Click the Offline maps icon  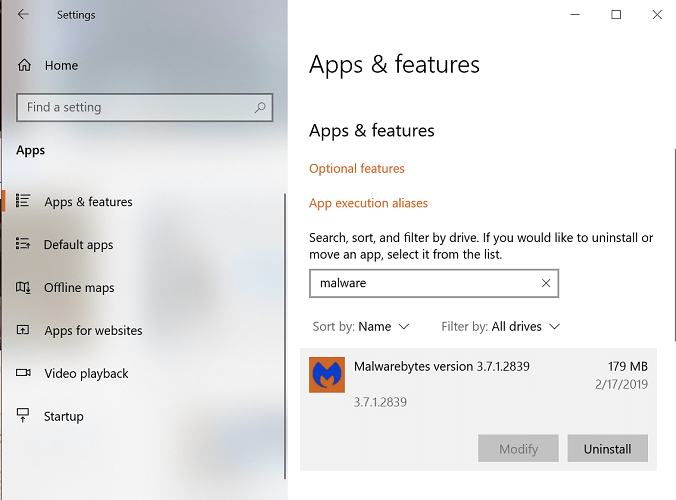click(24, 288)
